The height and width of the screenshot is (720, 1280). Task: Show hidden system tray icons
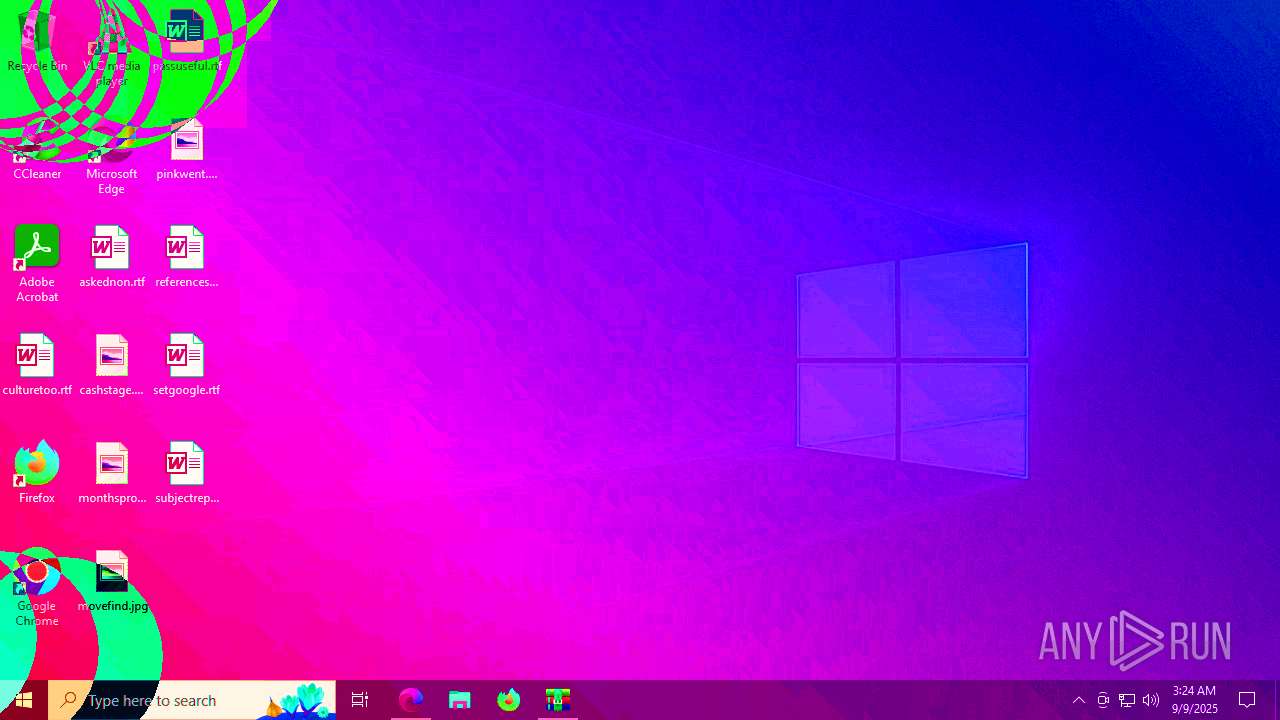[x=1079, y=700]
